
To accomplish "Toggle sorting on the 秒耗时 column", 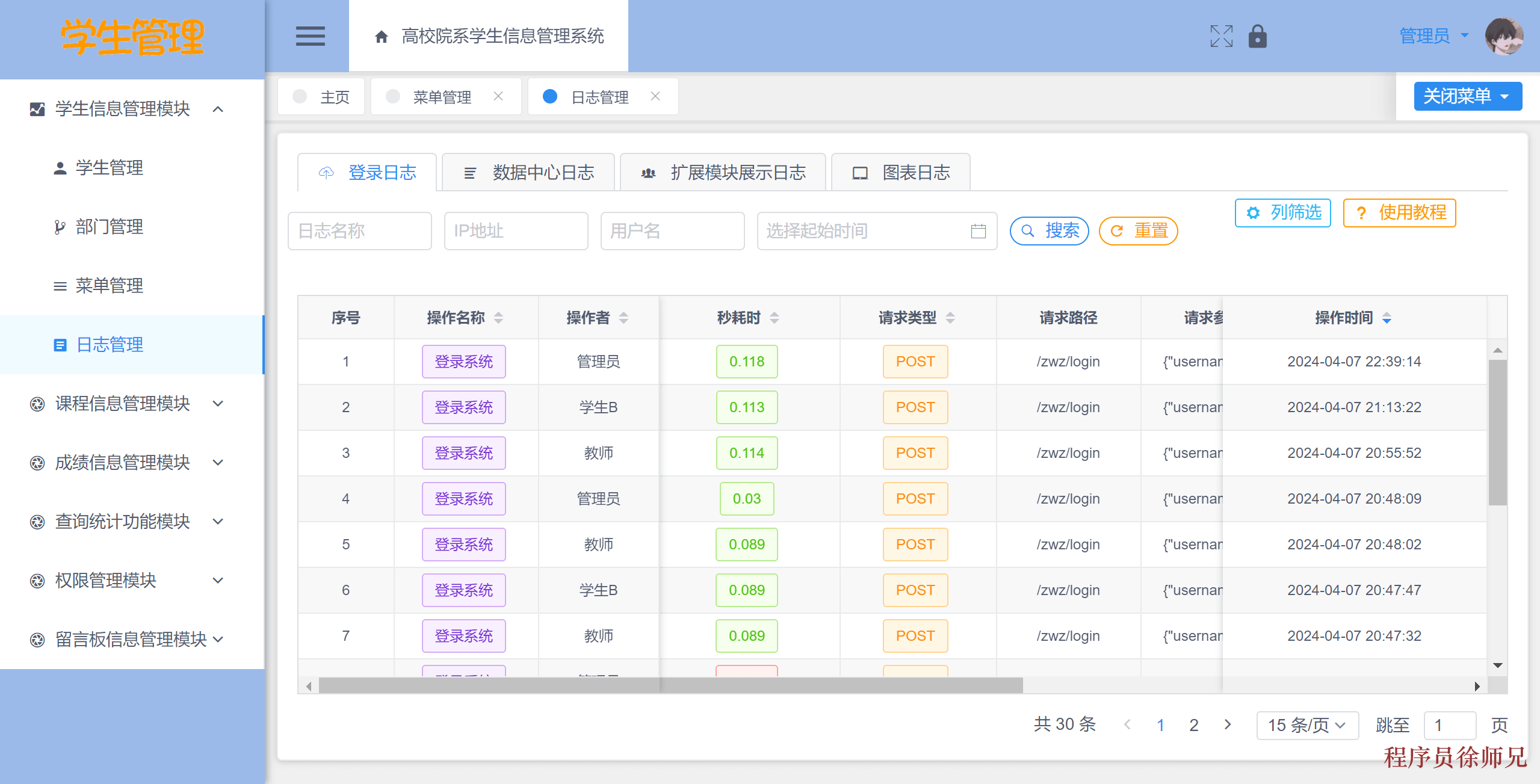I will (776, 318).
